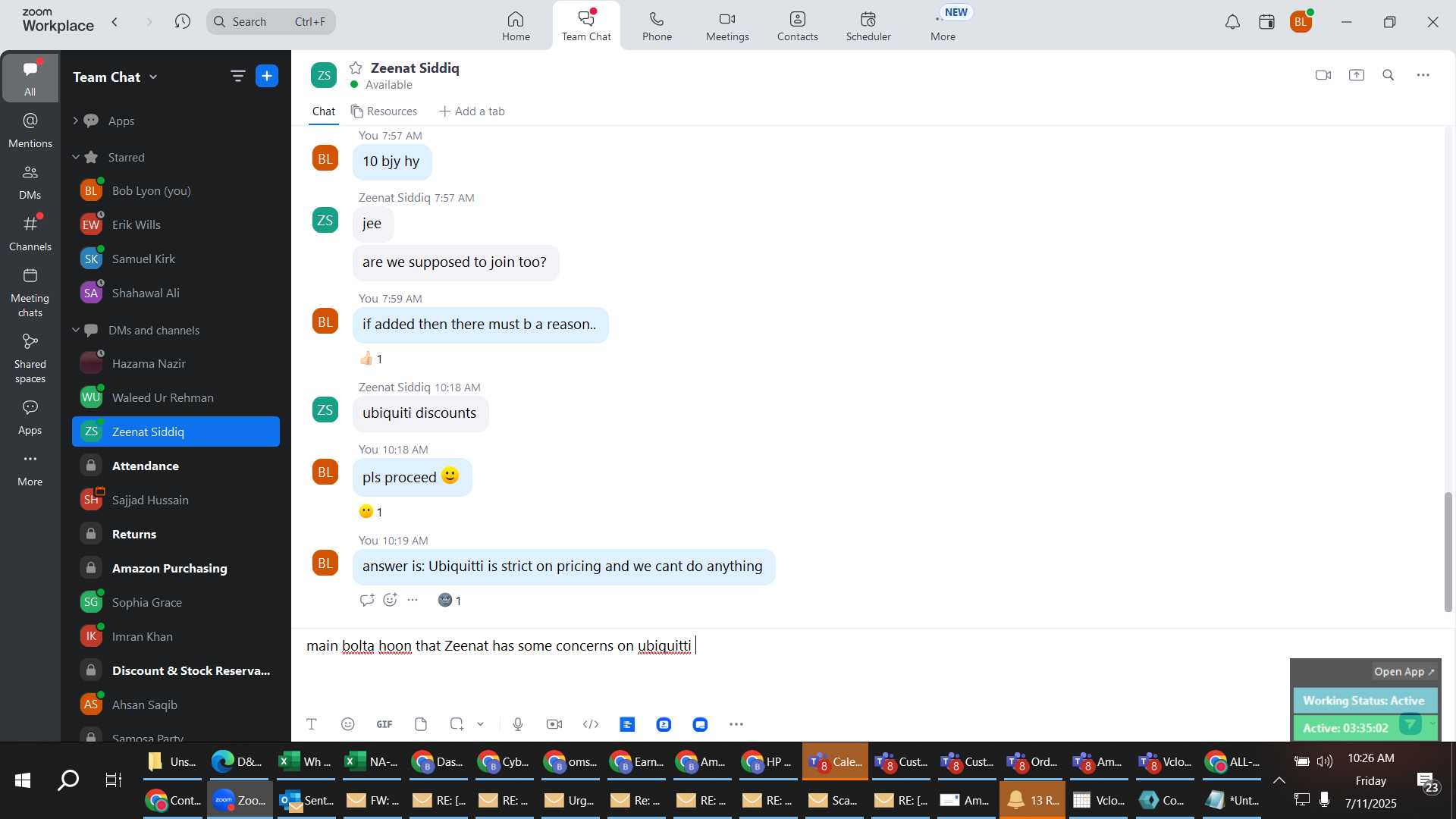Star the Zeenat Siddiq conversation

[356, 68]
